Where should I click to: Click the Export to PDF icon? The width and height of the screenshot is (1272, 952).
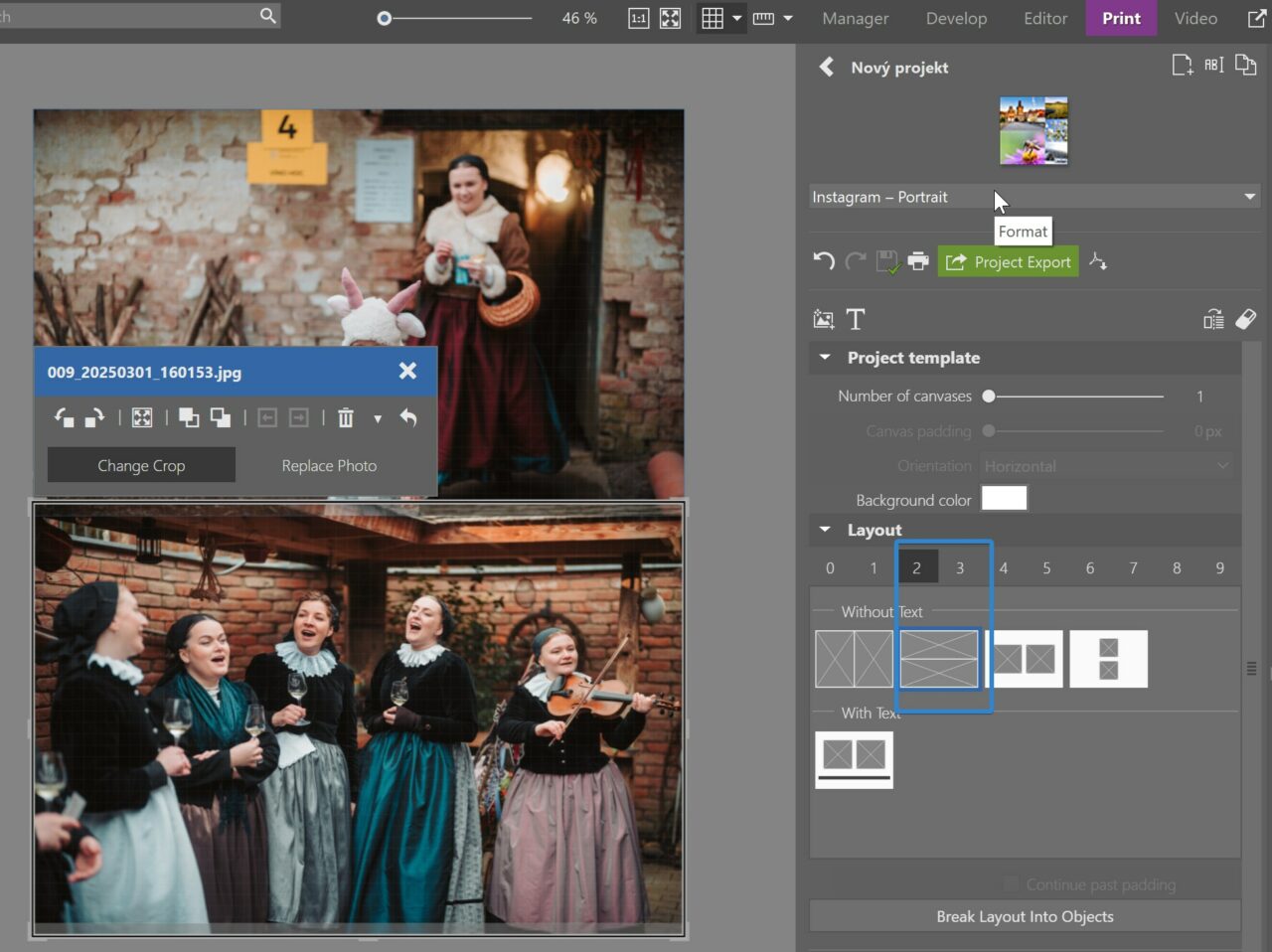pyautogui.click(x=1098, y=261)
